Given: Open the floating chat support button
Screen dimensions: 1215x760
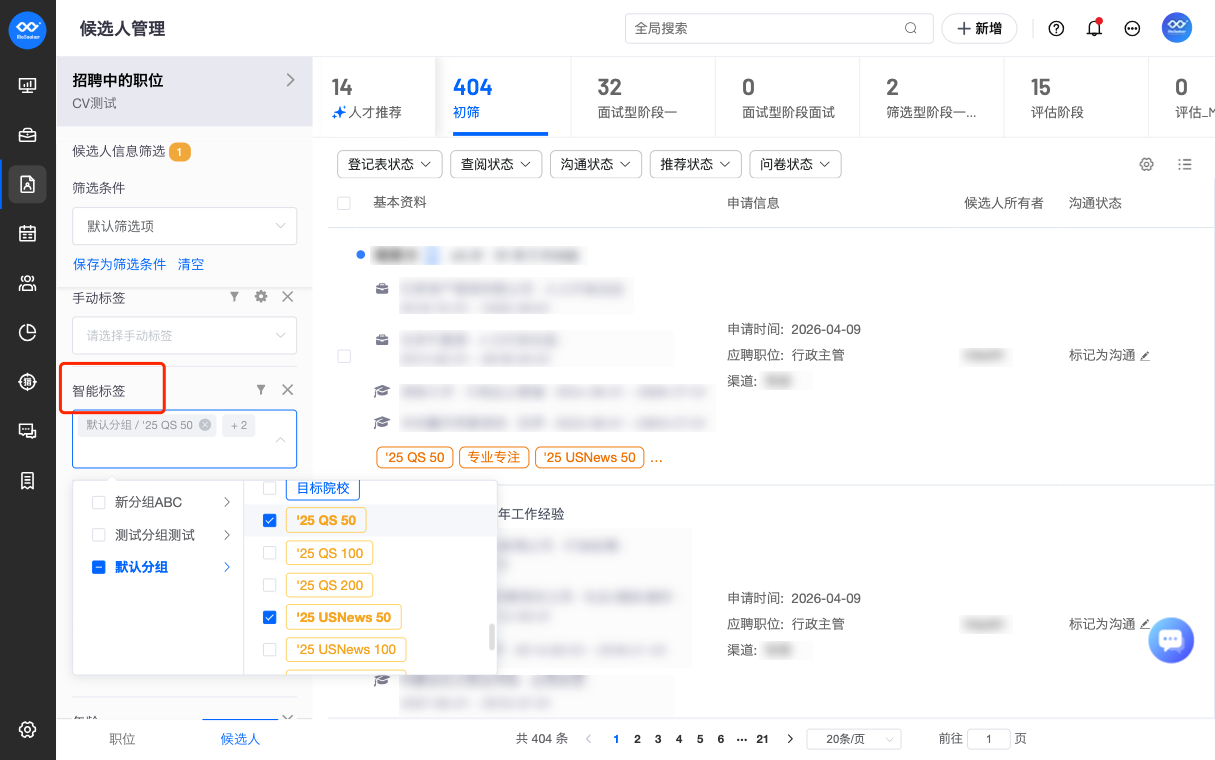Looking at the screenshot, I should click(1172, 640).
